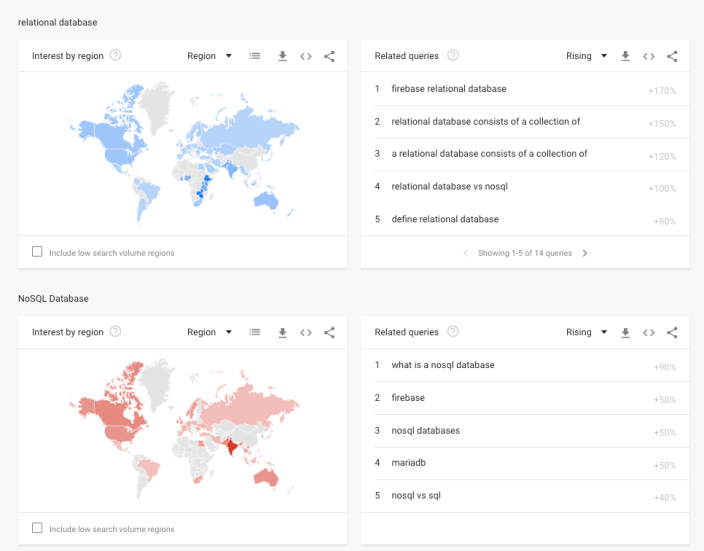
Task: Open Rising dropdown in relational related queries
Action: tap(587, 56)
